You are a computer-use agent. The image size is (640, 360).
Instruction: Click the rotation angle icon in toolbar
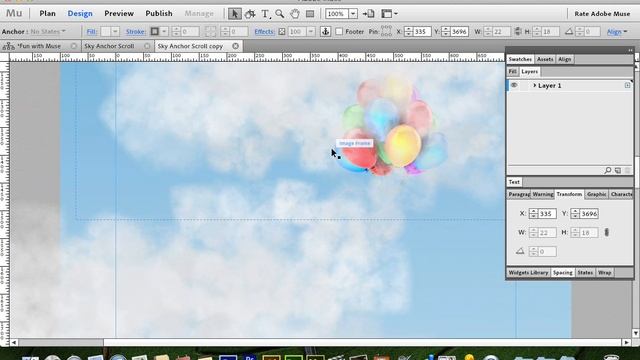[569, 31]
